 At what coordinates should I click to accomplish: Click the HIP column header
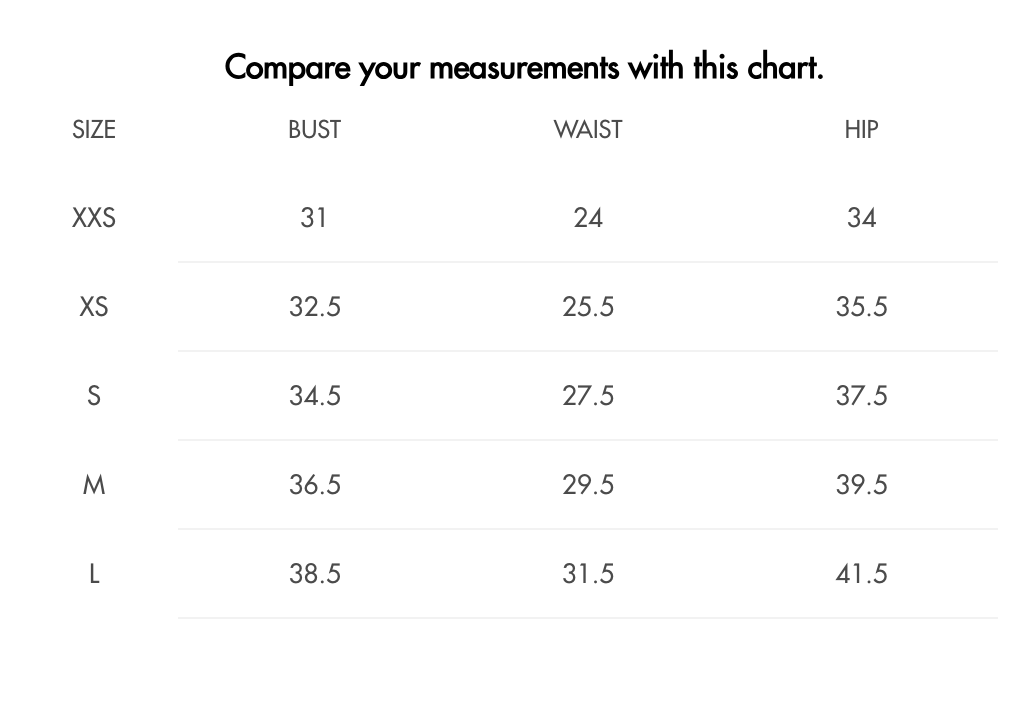click(x=861, y=130)
